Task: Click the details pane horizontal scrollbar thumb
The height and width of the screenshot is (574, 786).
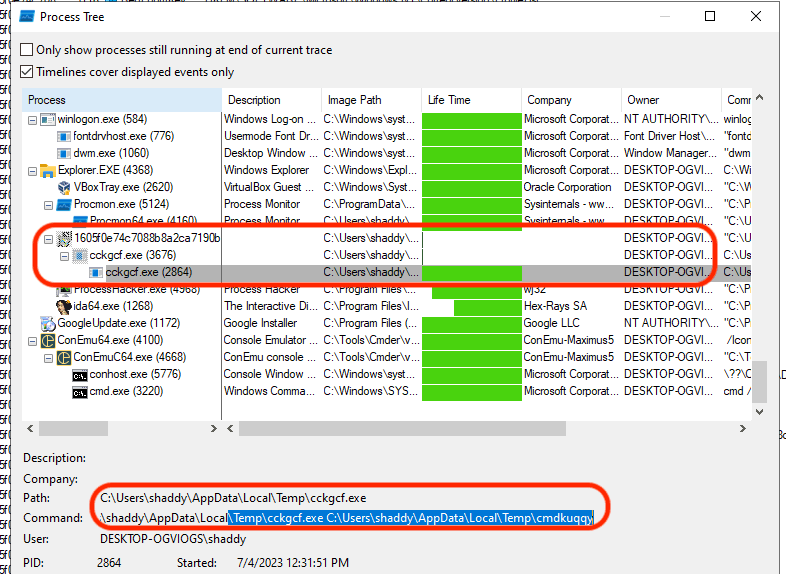Action: tap(402, 429)
